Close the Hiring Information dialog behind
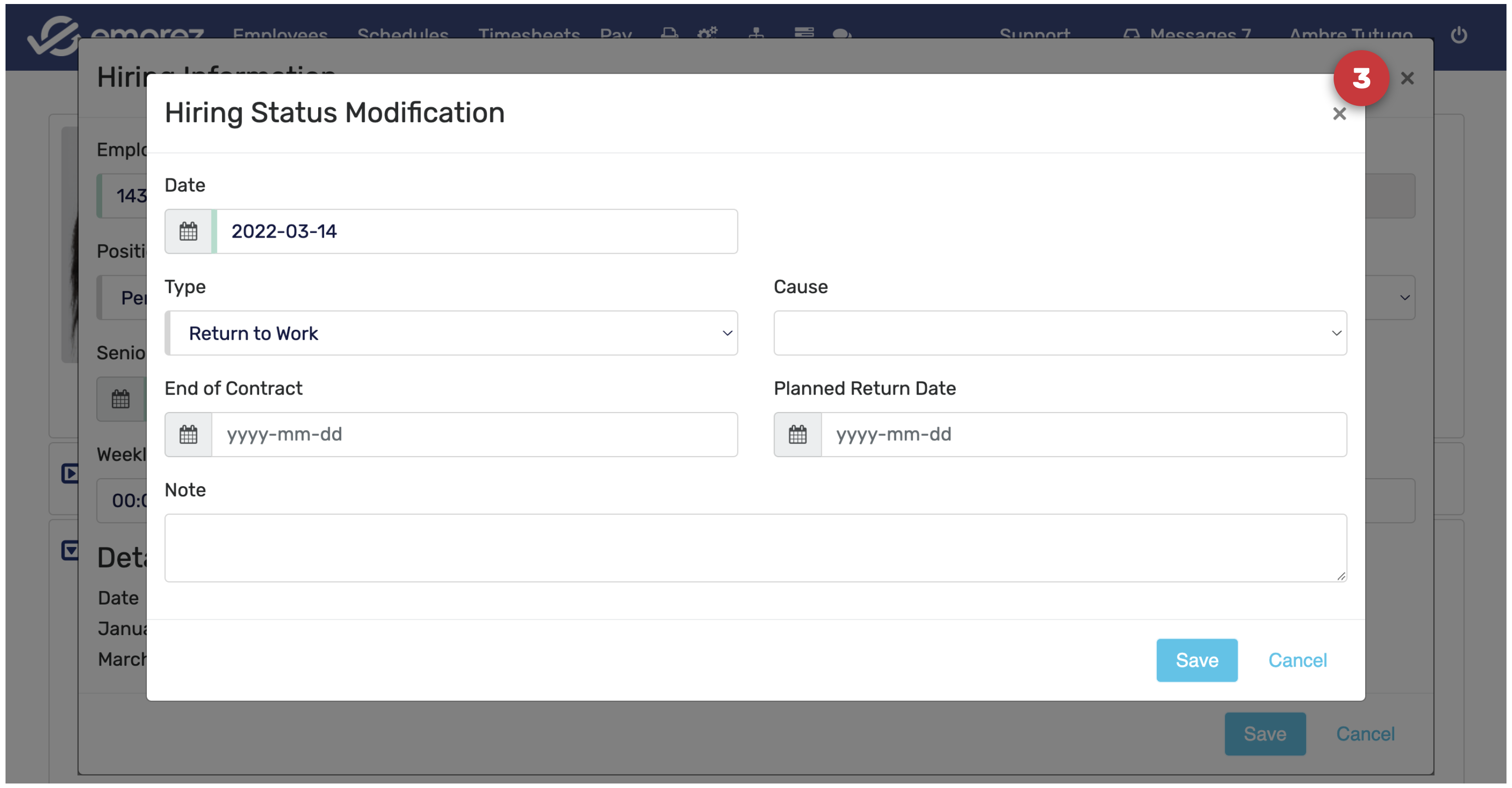This screenshot has width=1512, height=788. tap(1407, 78)
